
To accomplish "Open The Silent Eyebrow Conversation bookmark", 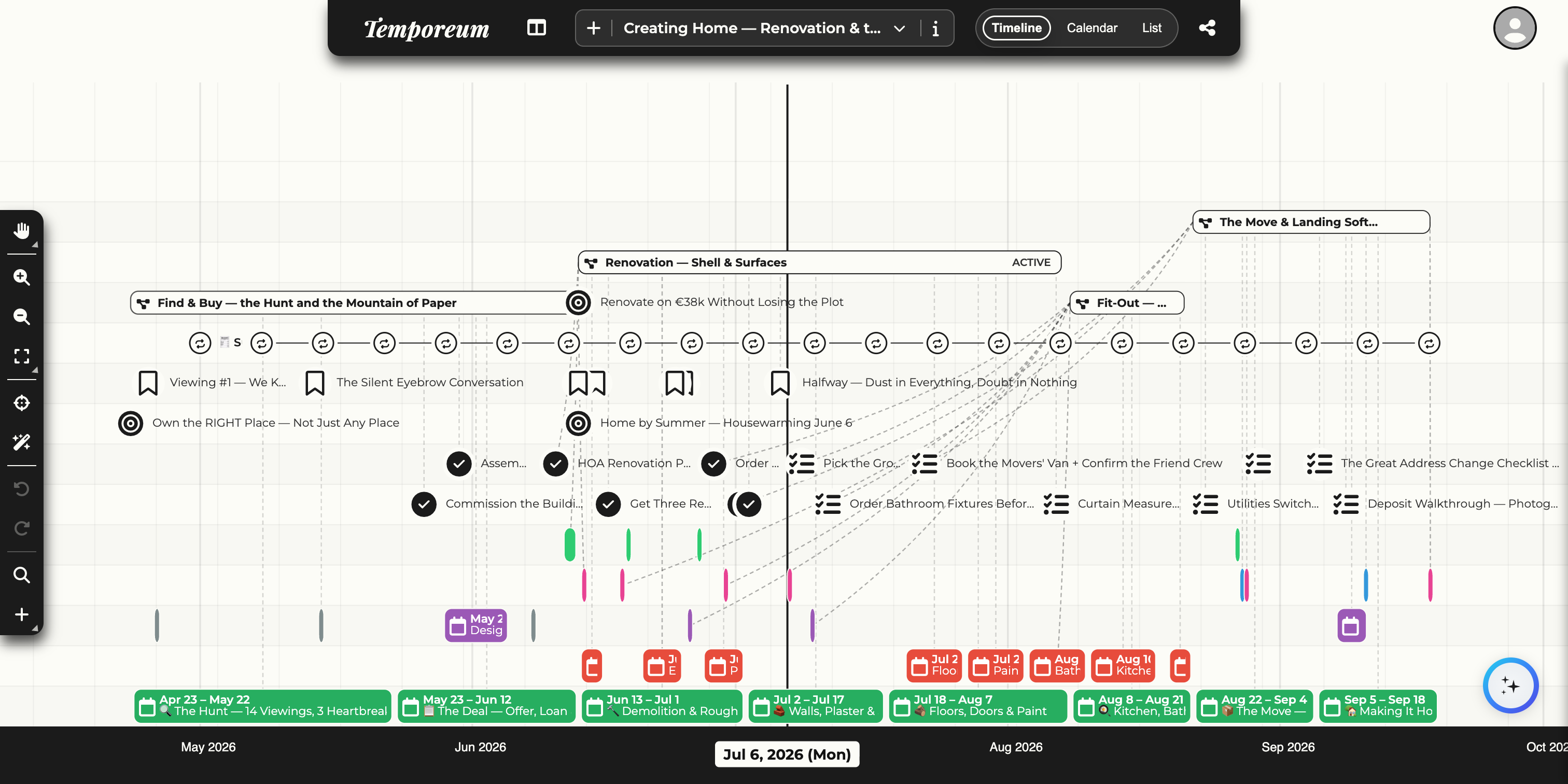I will pyautogui.click(x=315, y=383).
